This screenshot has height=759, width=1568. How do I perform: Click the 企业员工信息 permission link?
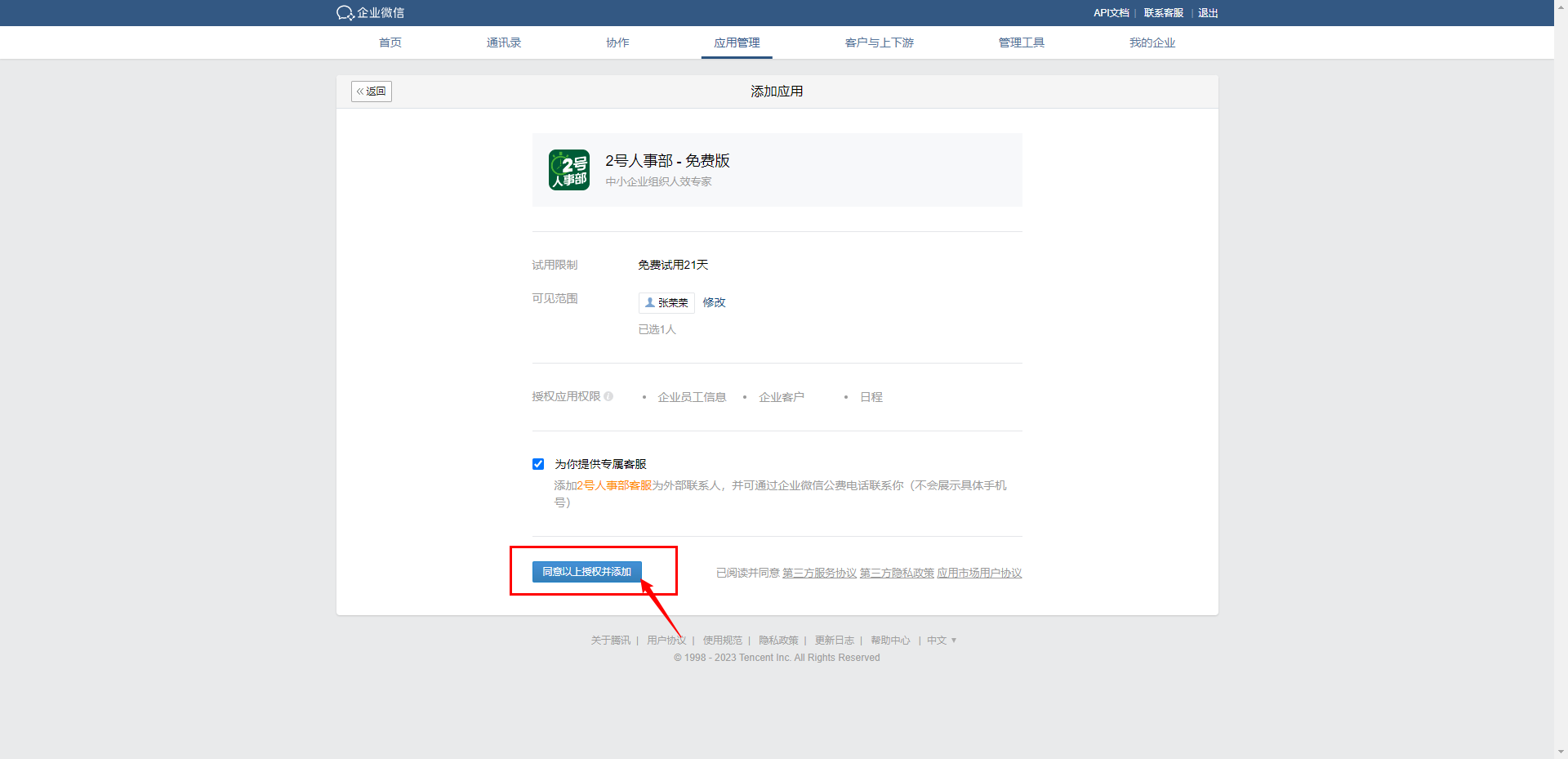[692, 397]
